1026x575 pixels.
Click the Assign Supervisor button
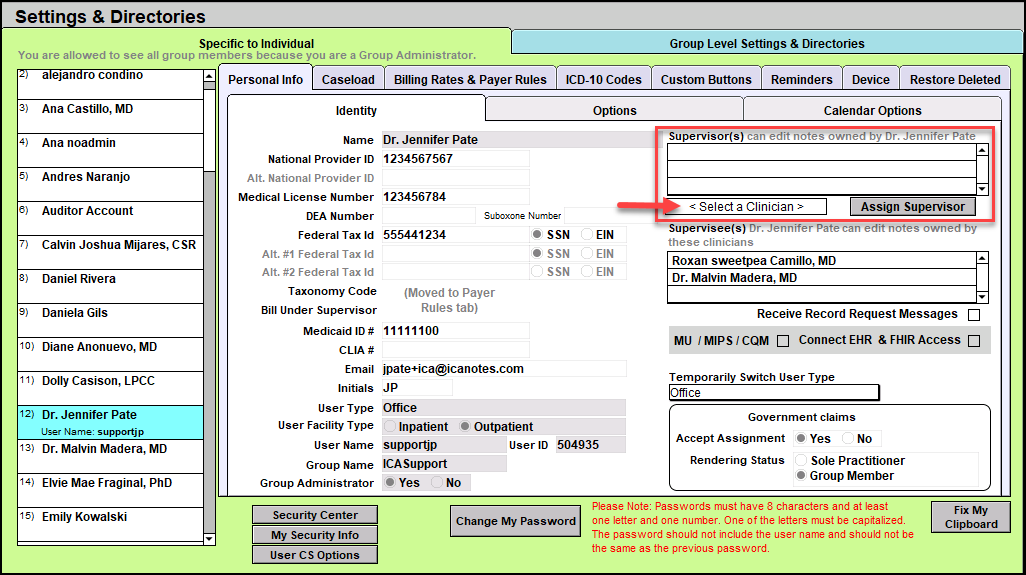[913, 207]
